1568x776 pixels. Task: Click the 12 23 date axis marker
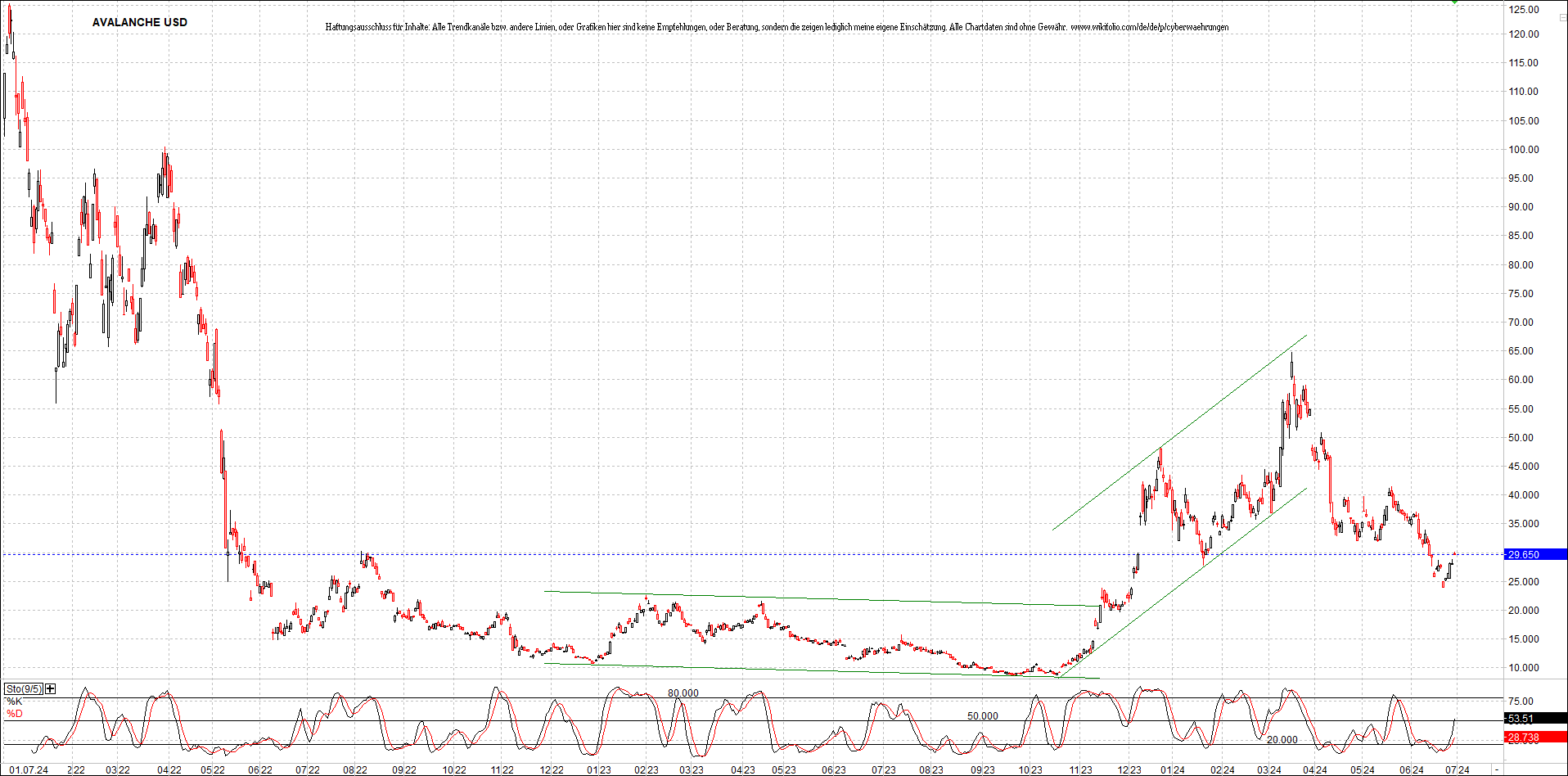point(1129,770)
